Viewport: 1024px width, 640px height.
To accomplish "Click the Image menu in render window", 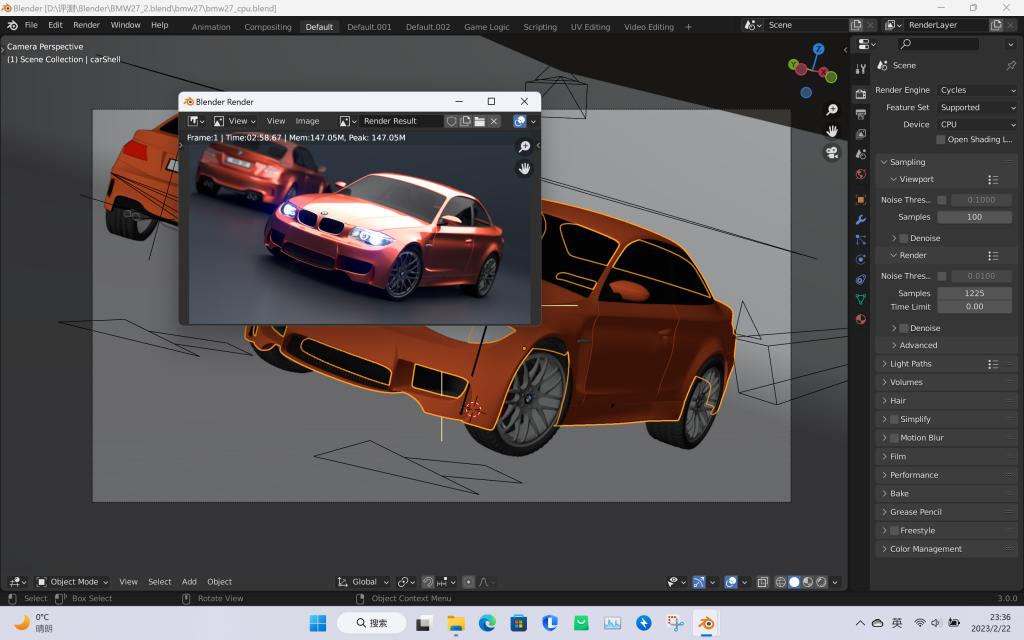I will (x=307, y=121).
